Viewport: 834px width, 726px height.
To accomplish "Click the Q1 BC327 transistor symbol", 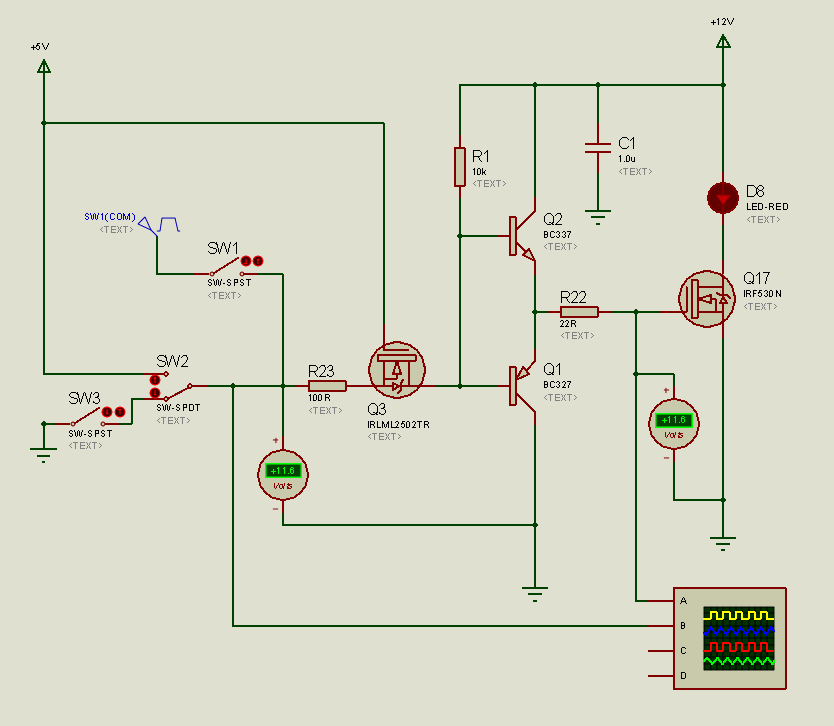I will coord(520,386).
